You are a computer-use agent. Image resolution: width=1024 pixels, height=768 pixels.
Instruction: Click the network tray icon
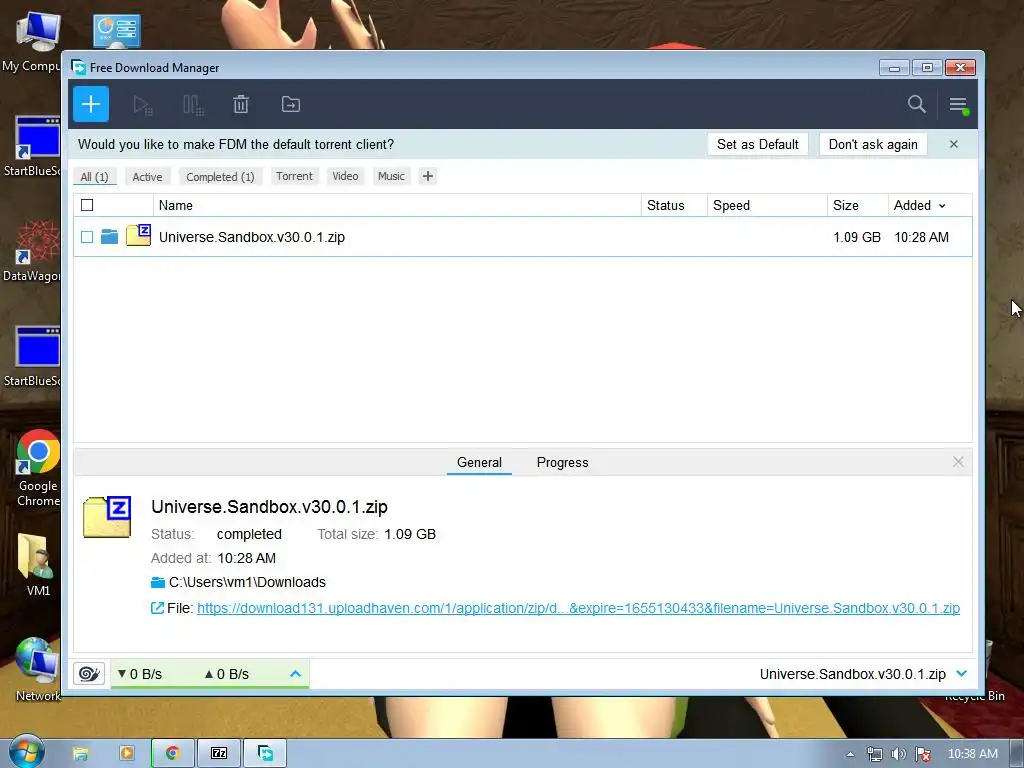874,754
